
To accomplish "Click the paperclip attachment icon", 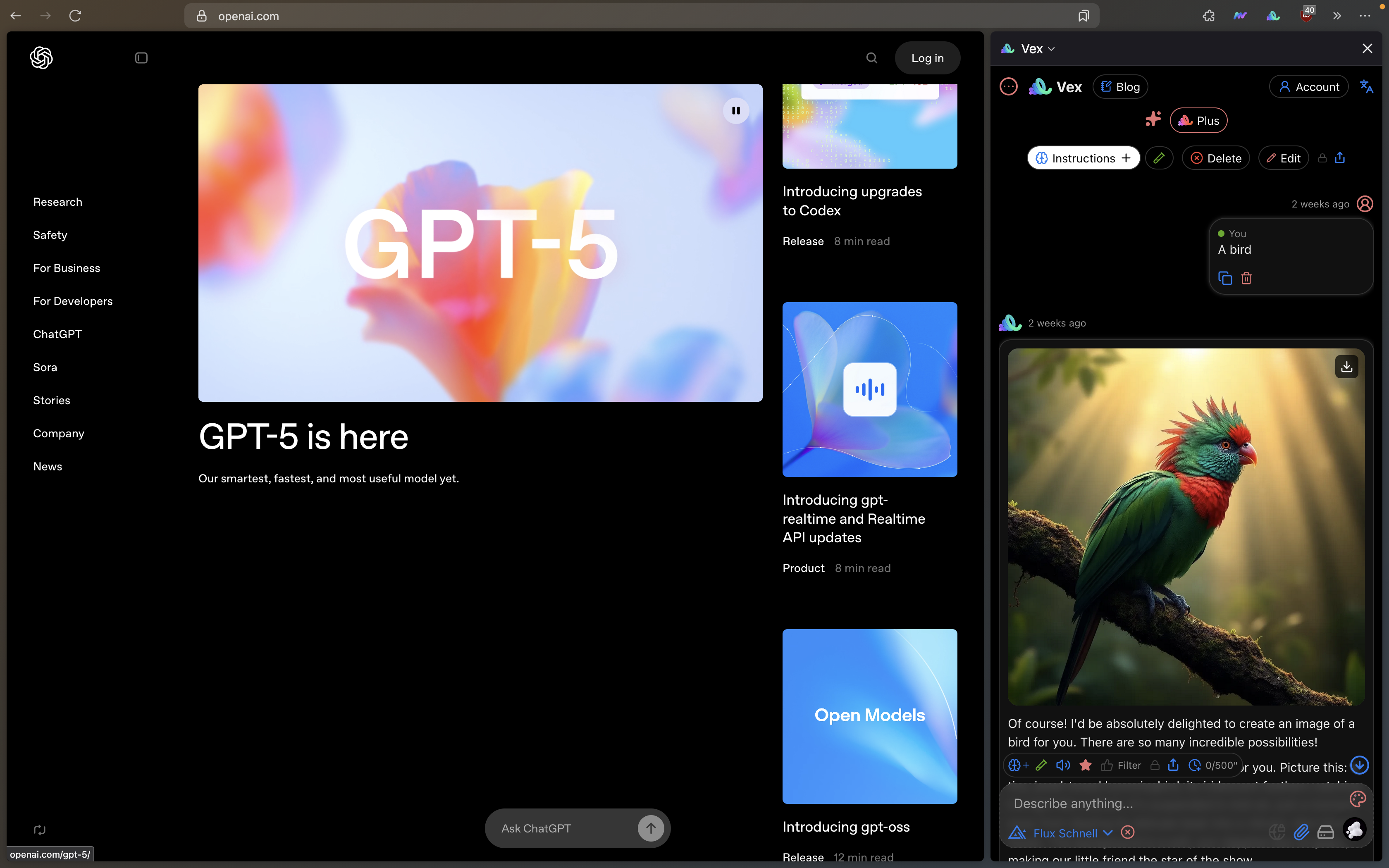I will pos(1301,832).
